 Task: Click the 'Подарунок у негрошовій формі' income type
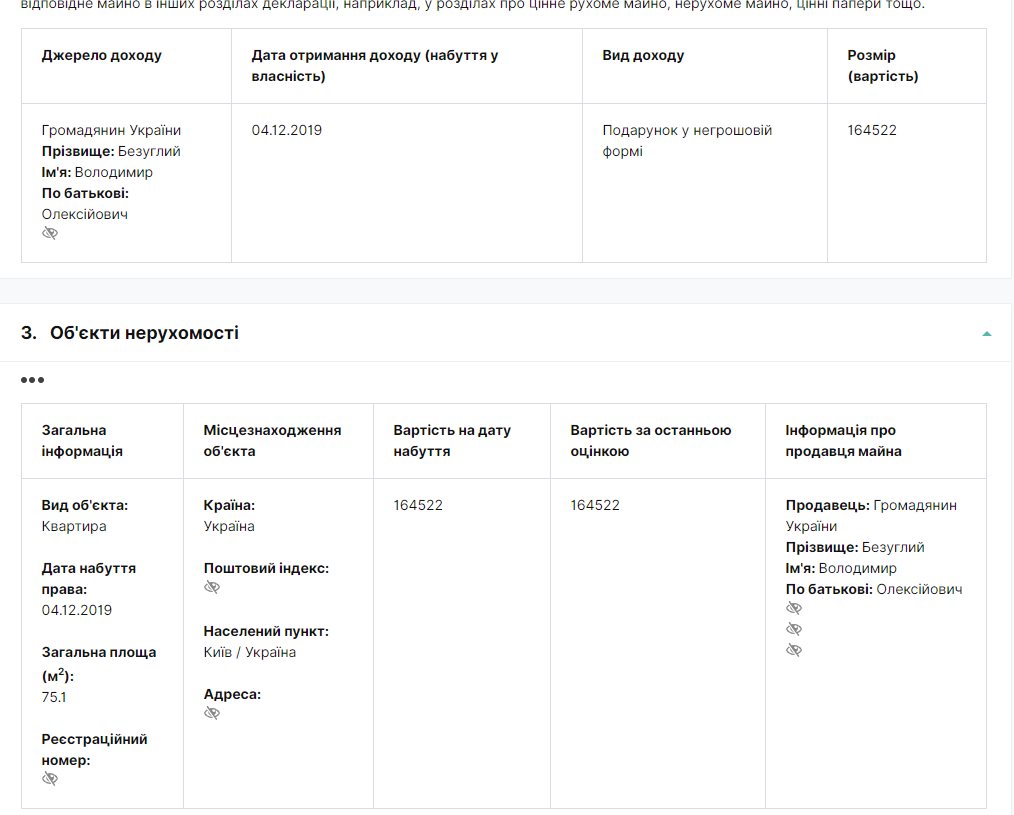687,141
